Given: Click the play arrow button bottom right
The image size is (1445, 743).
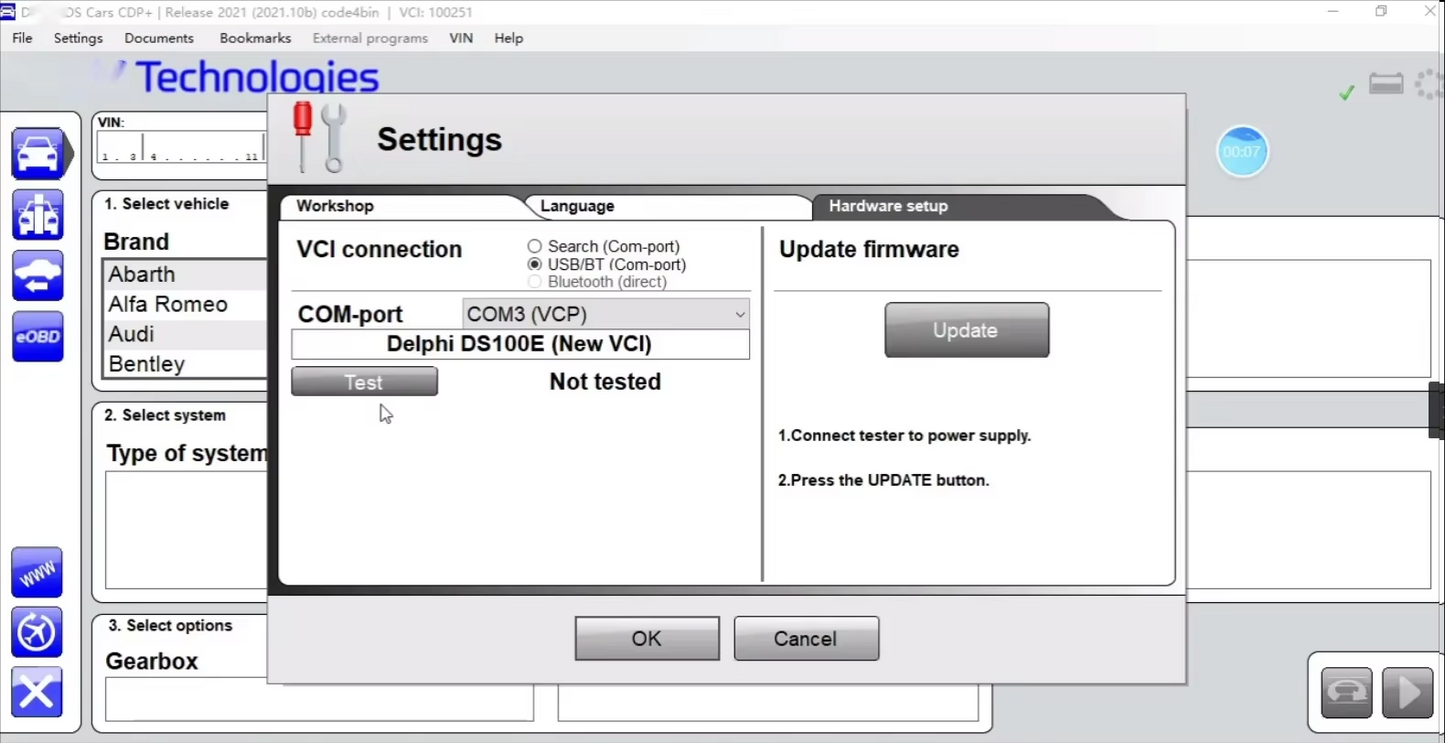Looking at the screenshot, I should [x=1408, y=692].
